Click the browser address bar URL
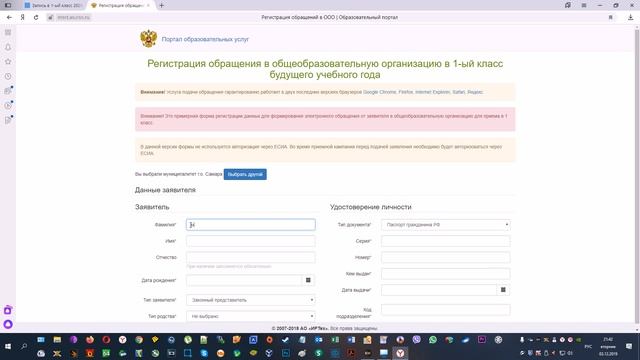Image resolution: width=640 pixels, height=360 pixels. pos(73,17)
